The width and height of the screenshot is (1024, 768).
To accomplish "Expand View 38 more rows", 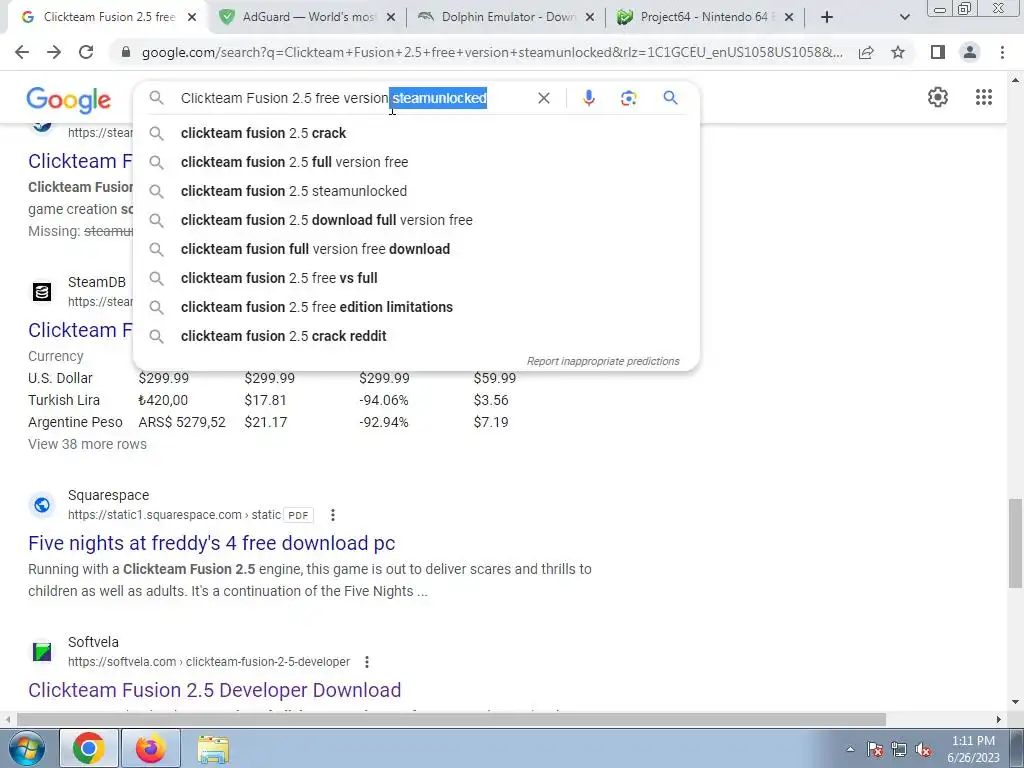I will pyautogui.click(x=88, y=444).
